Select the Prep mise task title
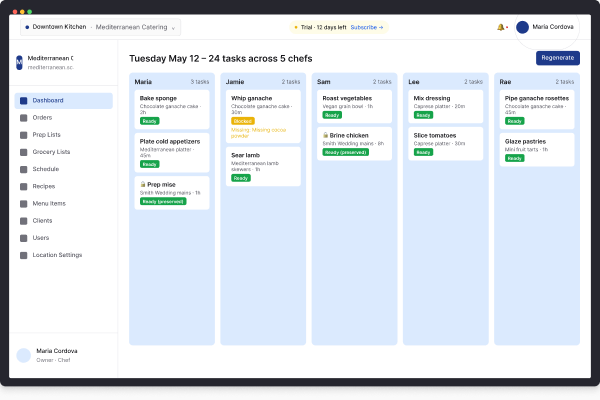 point(161,184)
